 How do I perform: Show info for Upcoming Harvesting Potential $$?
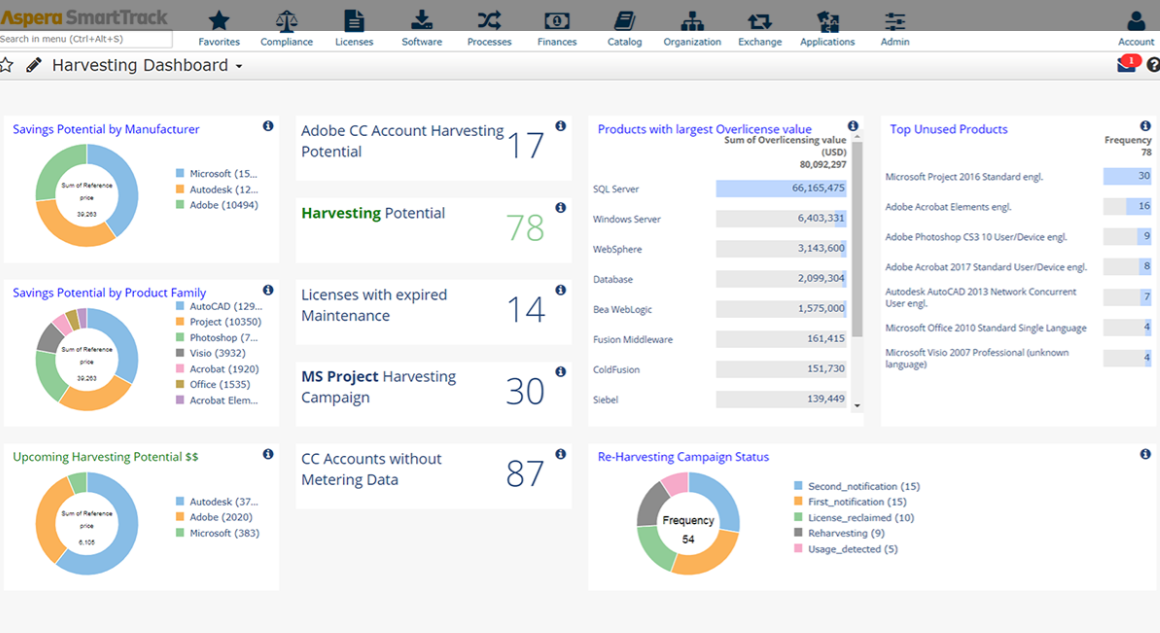[x=268, y=454]
